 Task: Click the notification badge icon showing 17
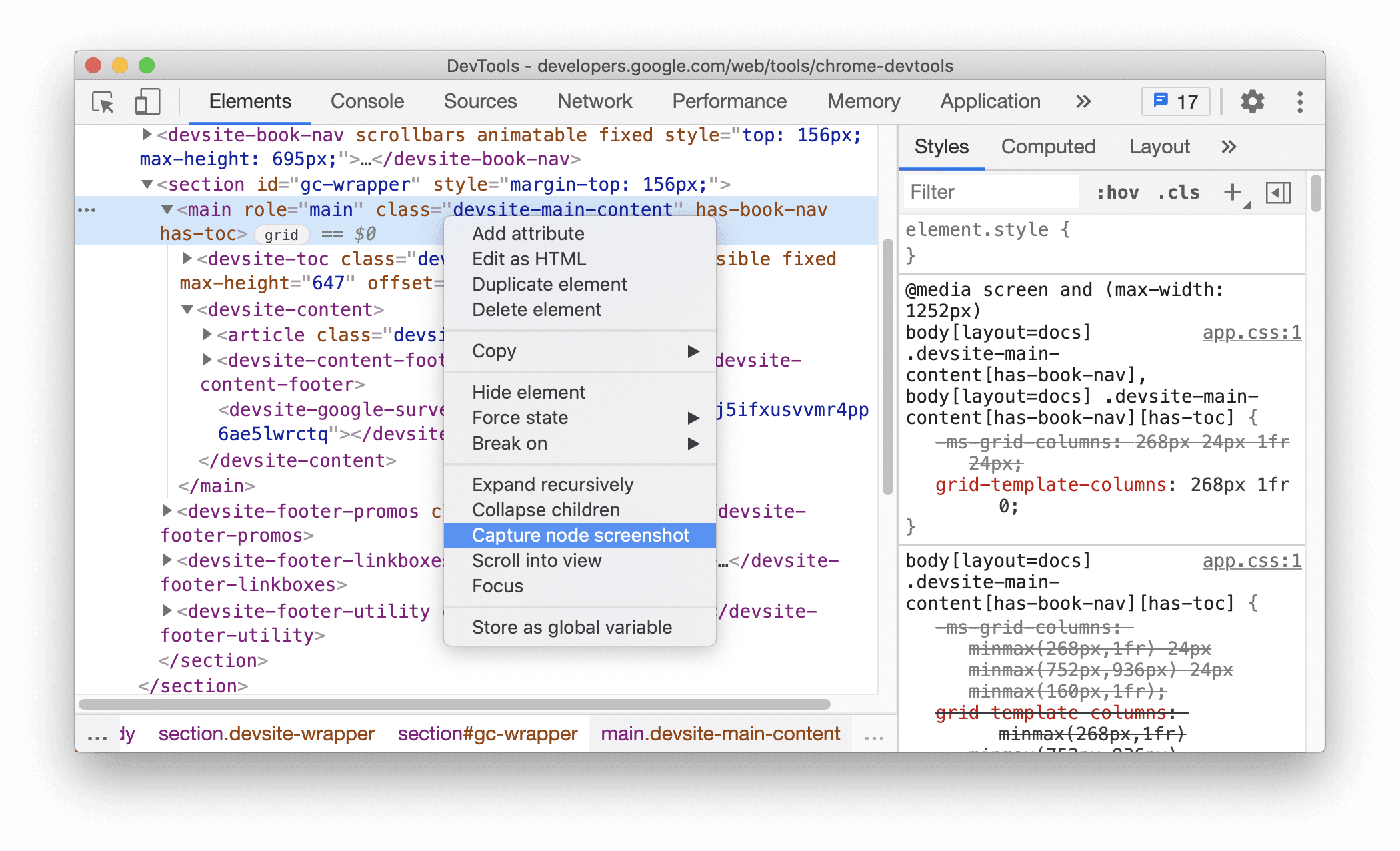click(1178, 102)
